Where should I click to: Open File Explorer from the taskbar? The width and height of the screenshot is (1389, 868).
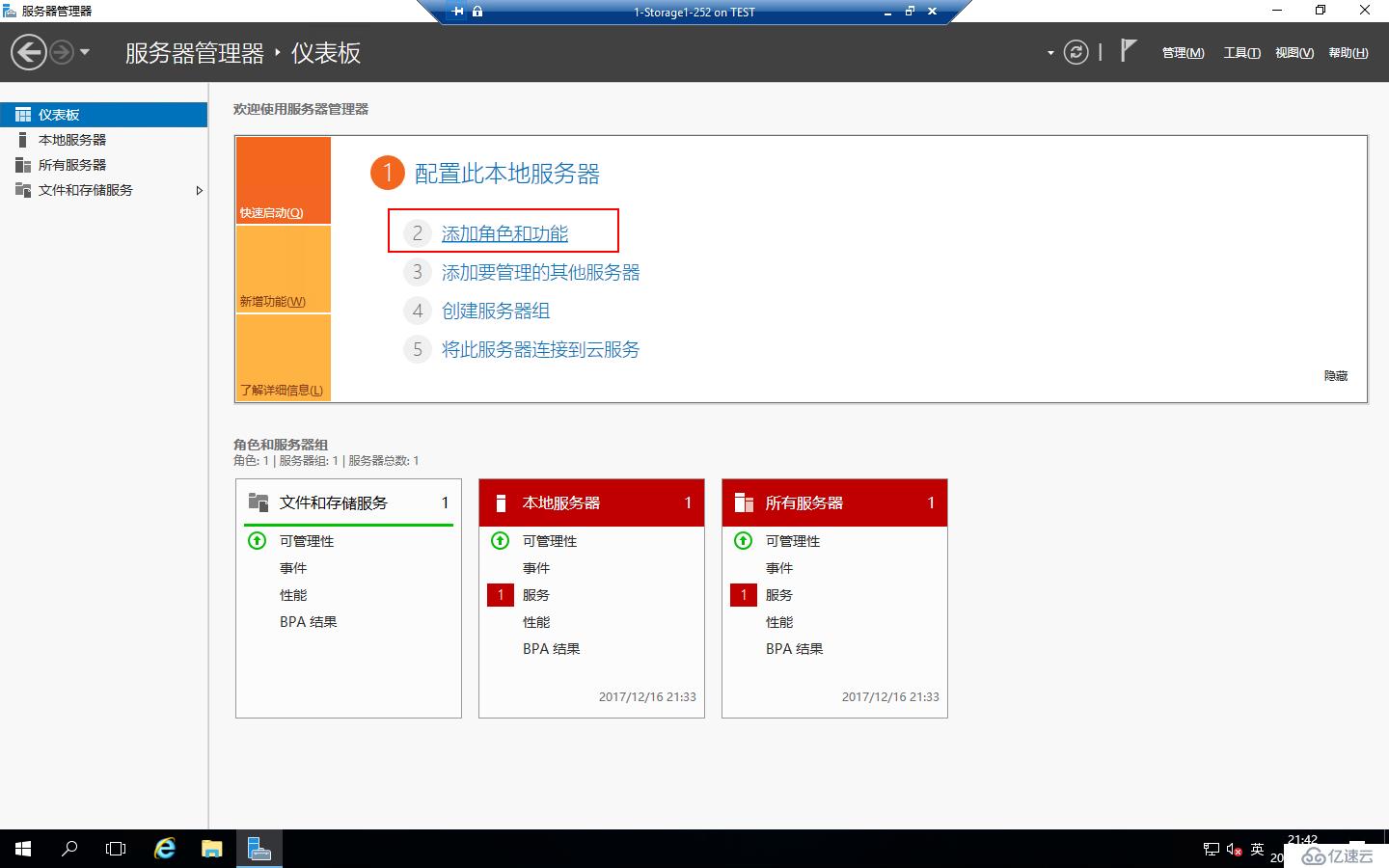coord(211,849)
